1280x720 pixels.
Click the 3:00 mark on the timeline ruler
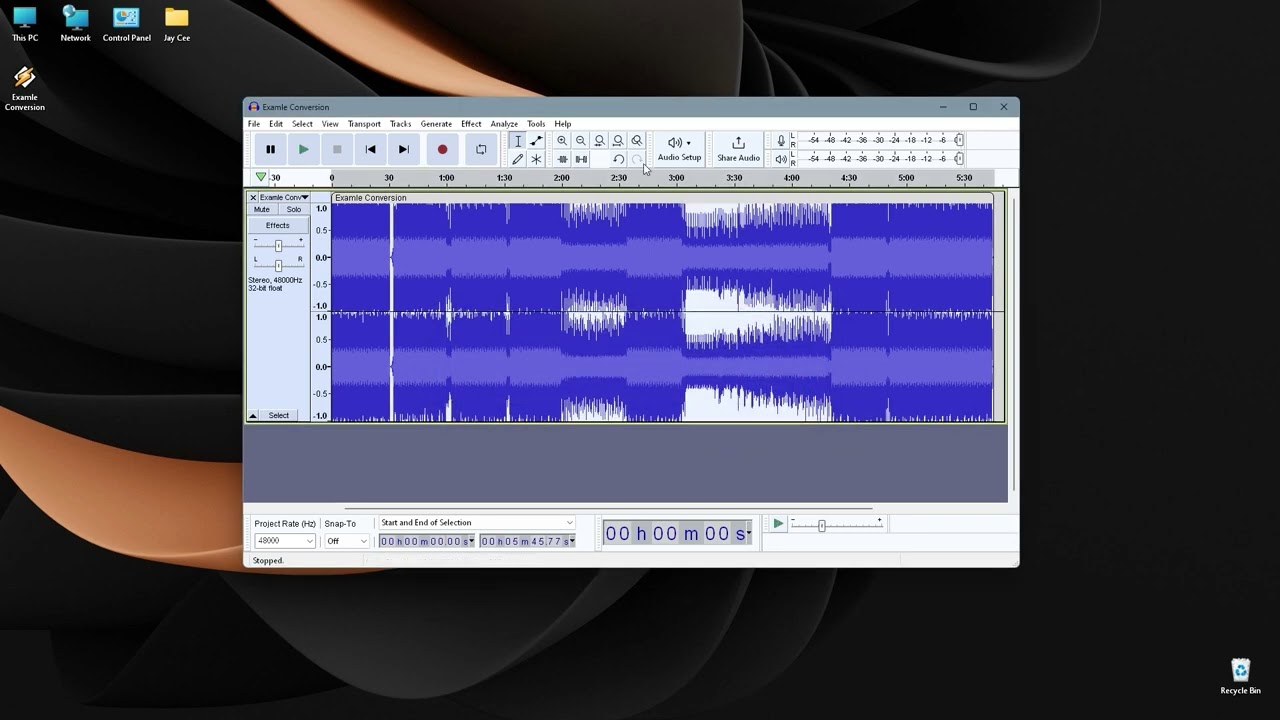click(677, 178)
